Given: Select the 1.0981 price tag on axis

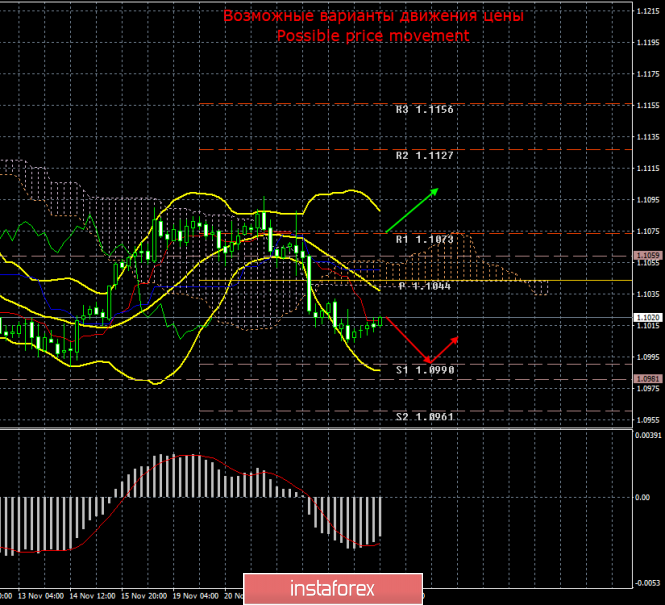Looking at the screenshot, I should coord(648,378).
